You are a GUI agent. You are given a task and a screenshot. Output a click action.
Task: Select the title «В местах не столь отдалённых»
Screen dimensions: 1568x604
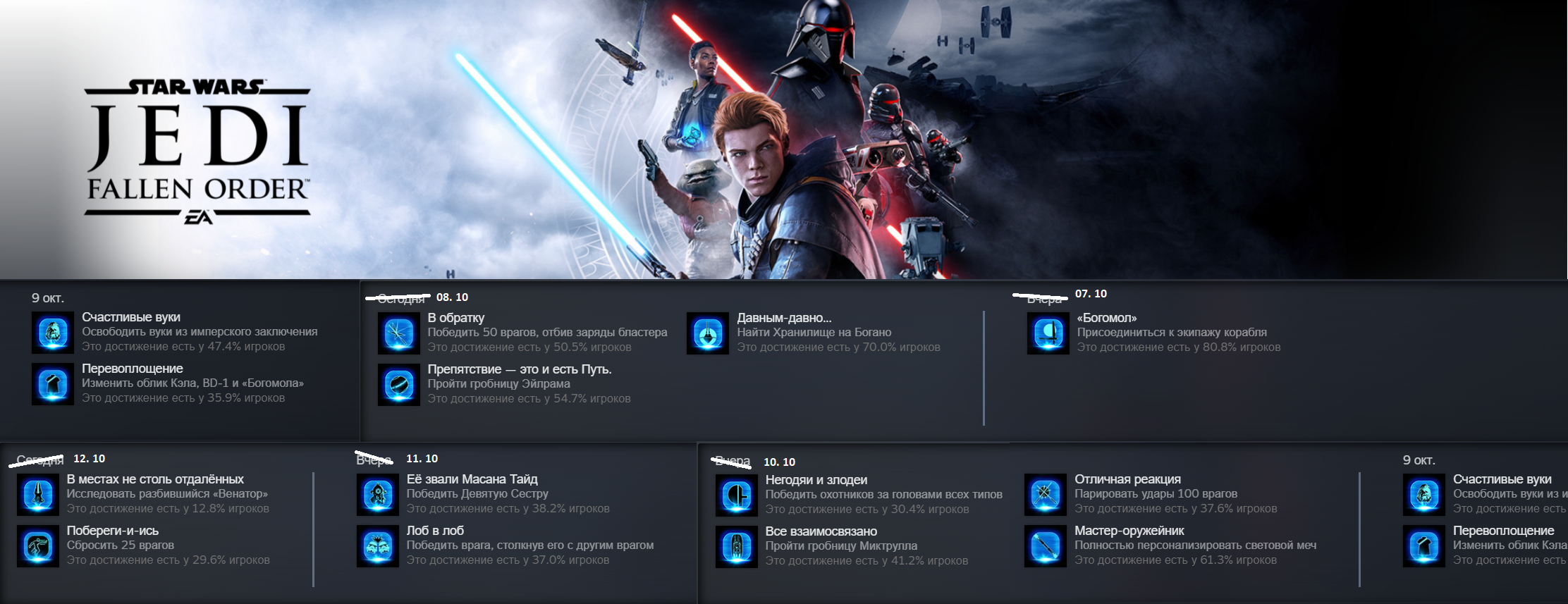pos(155,479)
